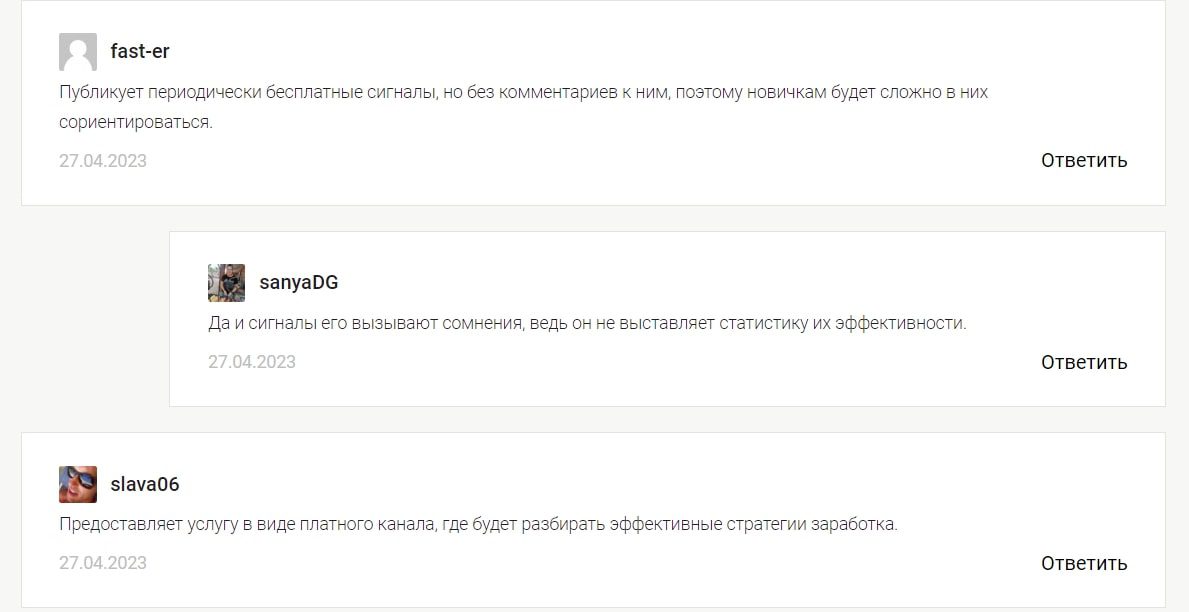
Task: Select the sanyaDG username
Action: 299,283
